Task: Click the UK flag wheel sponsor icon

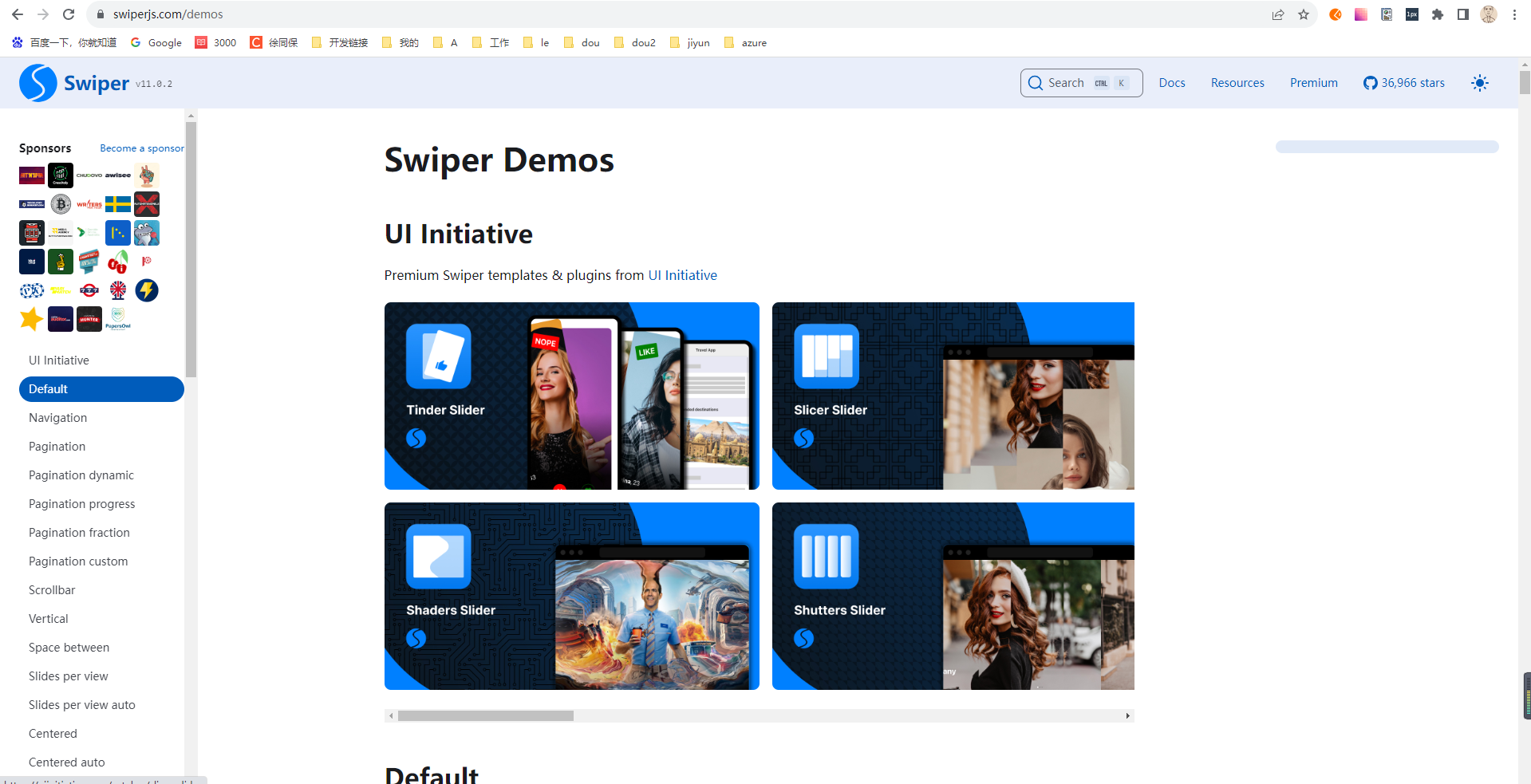Action: [x=118, y=290]
